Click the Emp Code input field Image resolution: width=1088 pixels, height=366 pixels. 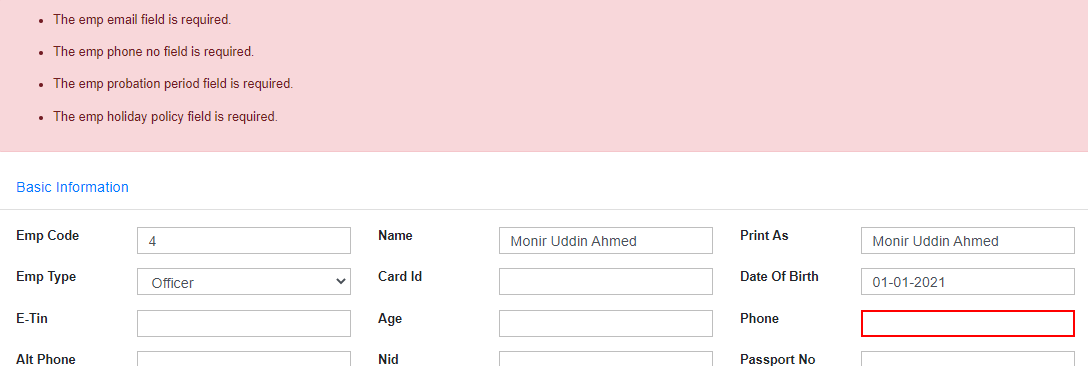(244, 241)
